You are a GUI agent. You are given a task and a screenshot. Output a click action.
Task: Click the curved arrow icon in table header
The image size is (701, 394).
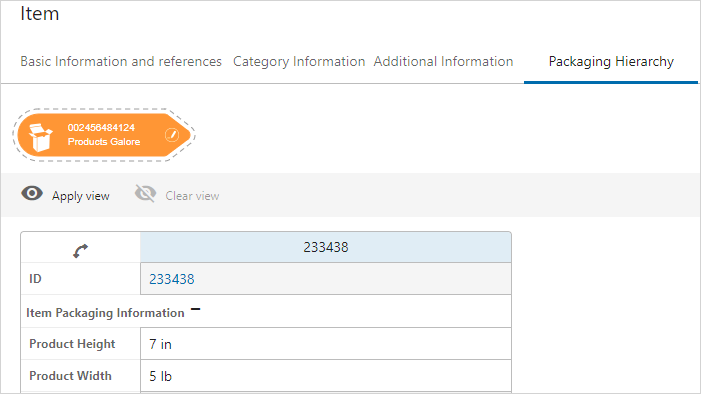click(x=80, y=251)
